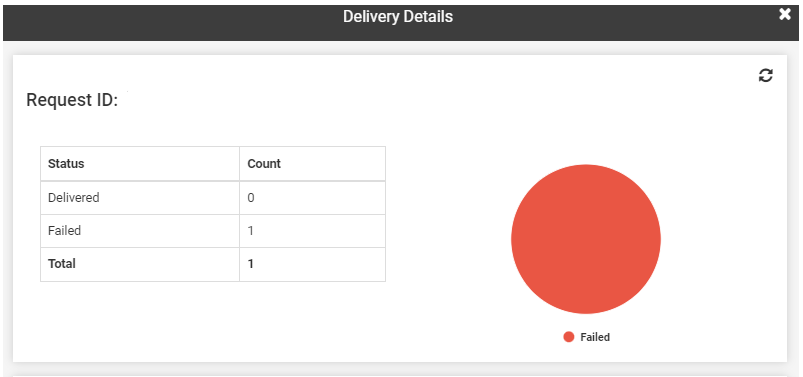The image size is (803, 377).
Task: Click the top edge of the next card below
Action: 399,375
